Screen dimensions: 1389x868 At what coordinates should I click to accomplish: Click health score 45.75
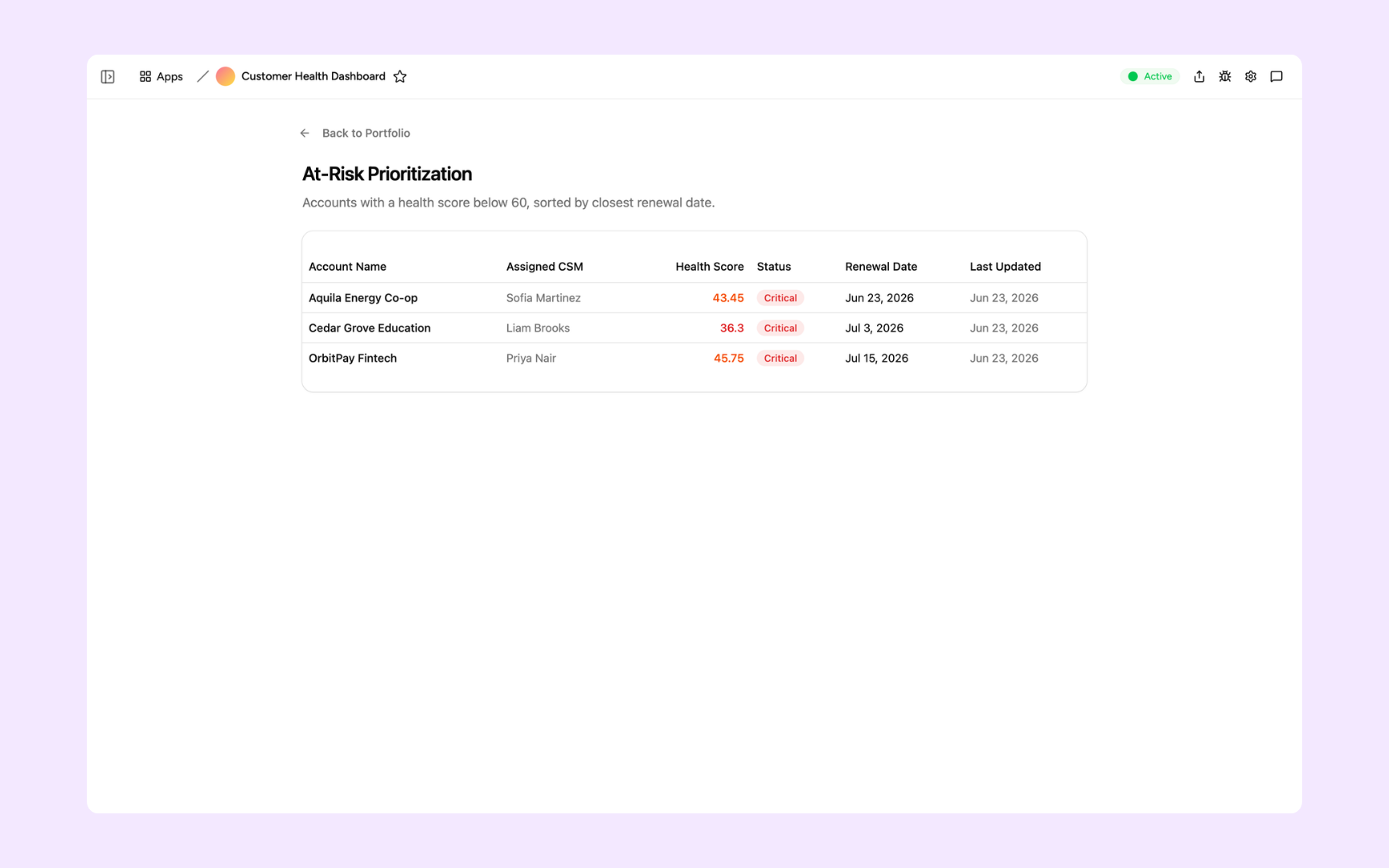[728, 358]
